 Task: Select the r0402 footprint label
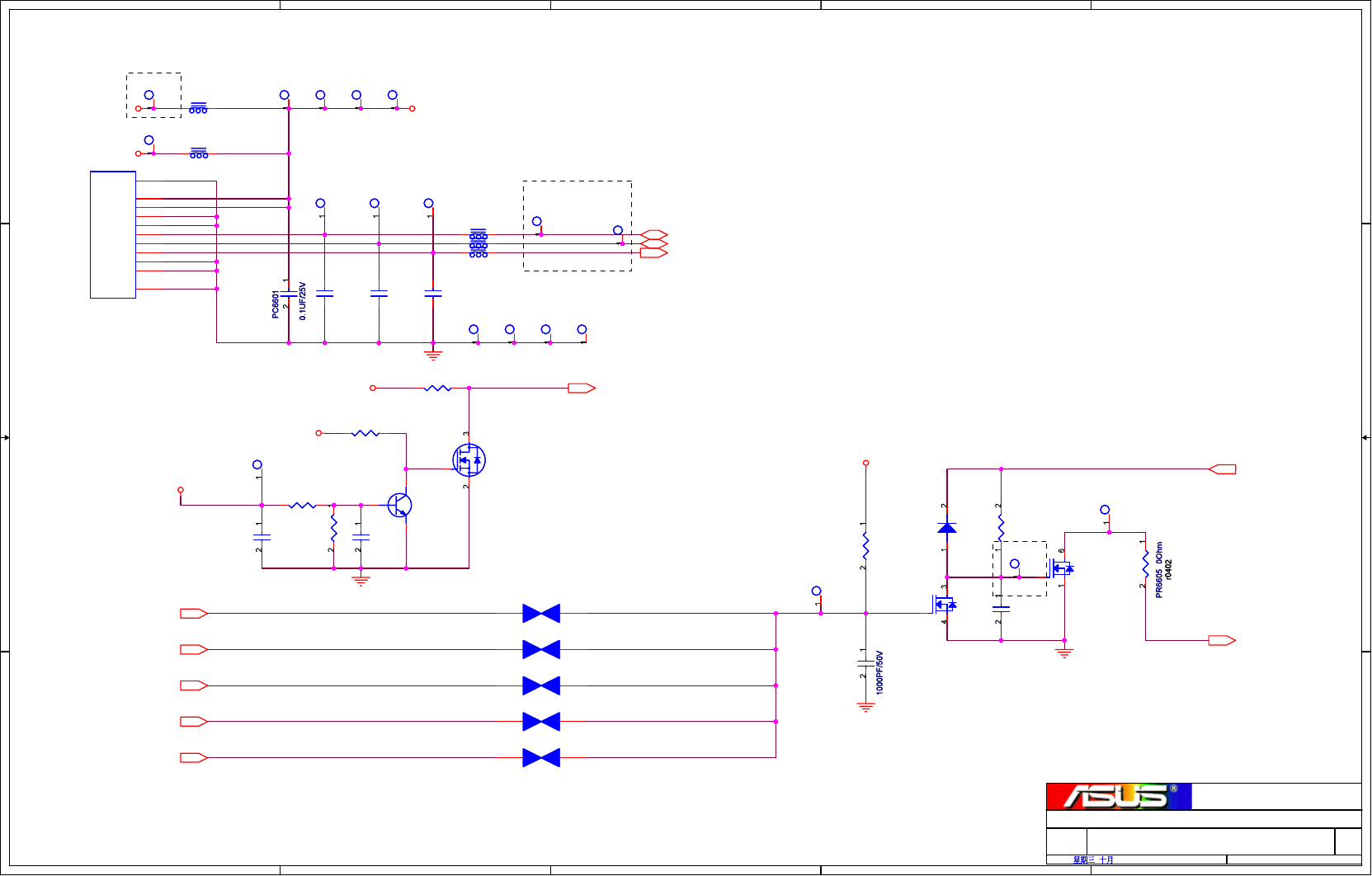tap(1169, 569)
